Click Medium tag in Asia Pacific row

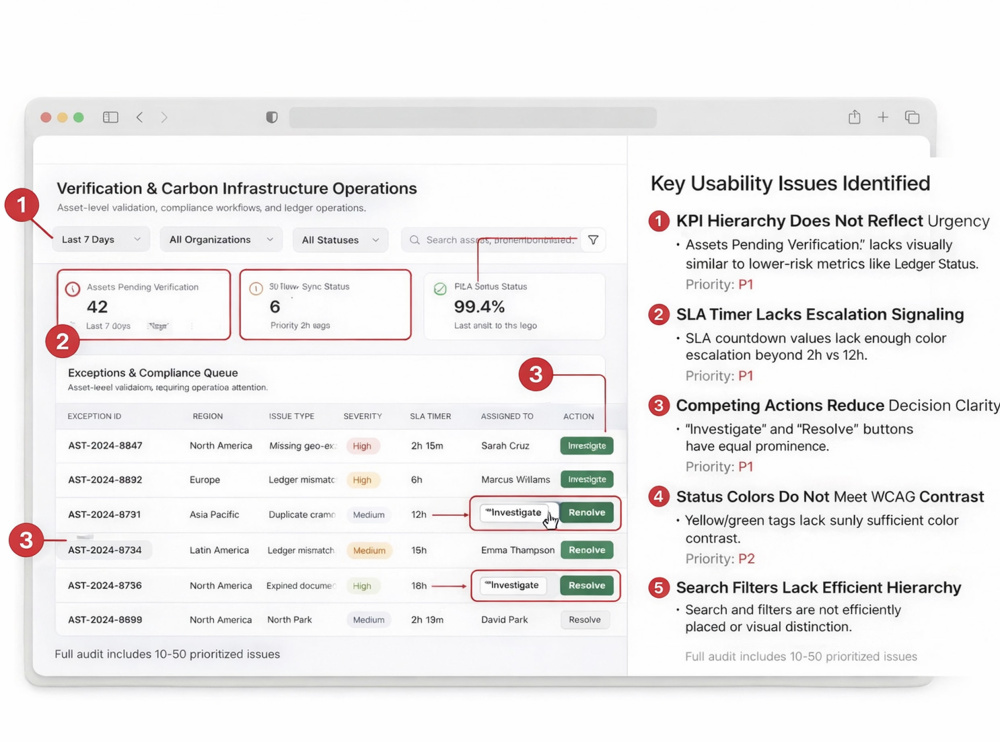tap(369, 515)
